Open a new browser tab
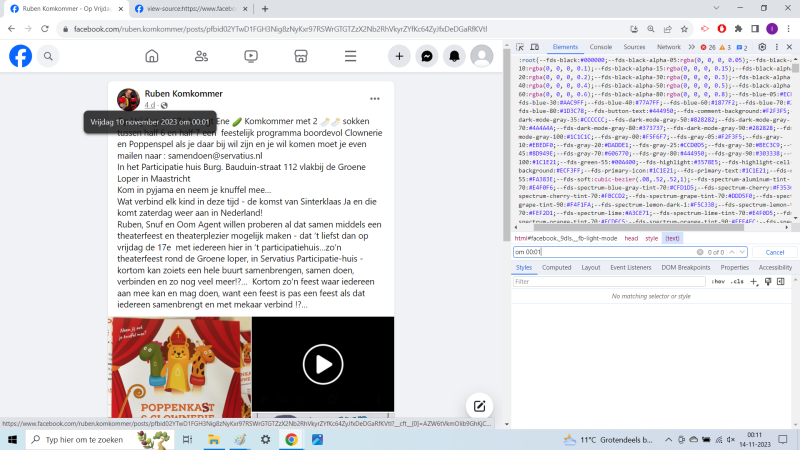The width and height of the screenshot is (800, 450). tap(265, 9)
